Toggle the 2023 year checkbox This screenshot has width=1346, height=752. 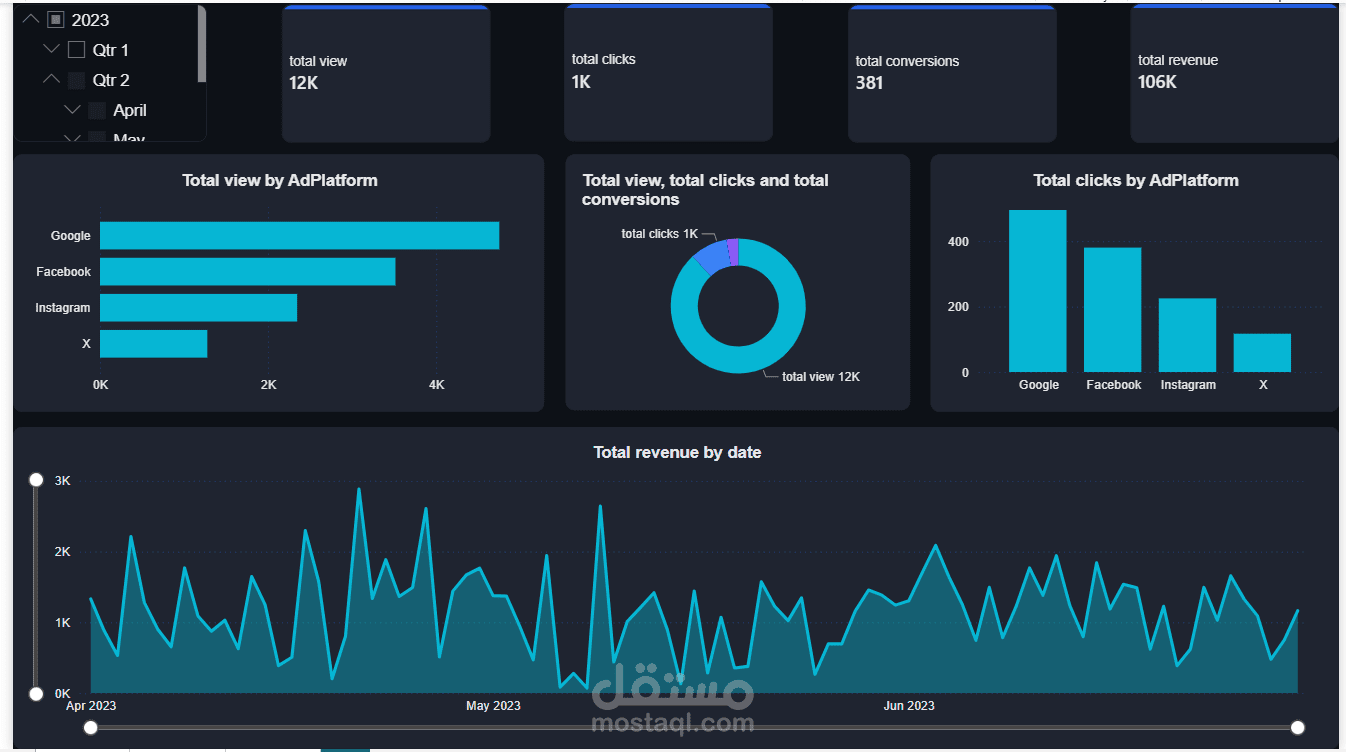click(x=56, y=20)
